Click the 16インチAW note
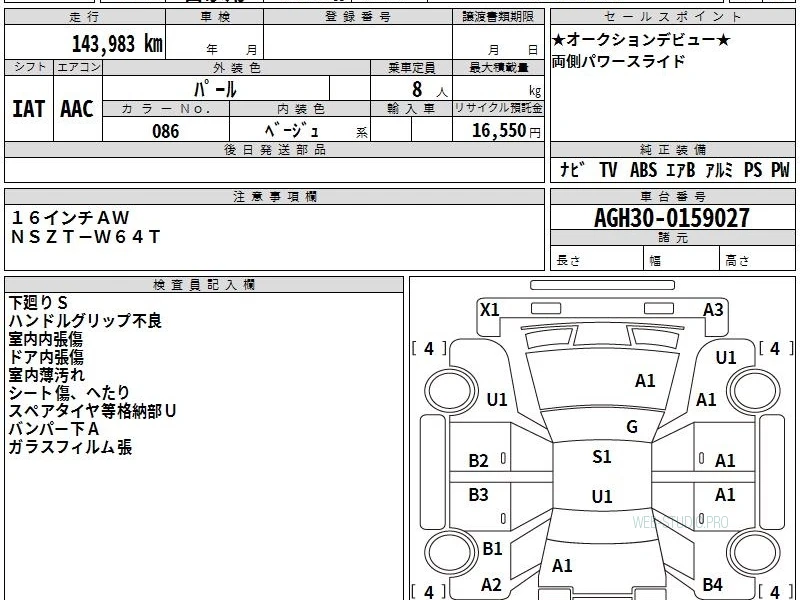 coord(70,218)
